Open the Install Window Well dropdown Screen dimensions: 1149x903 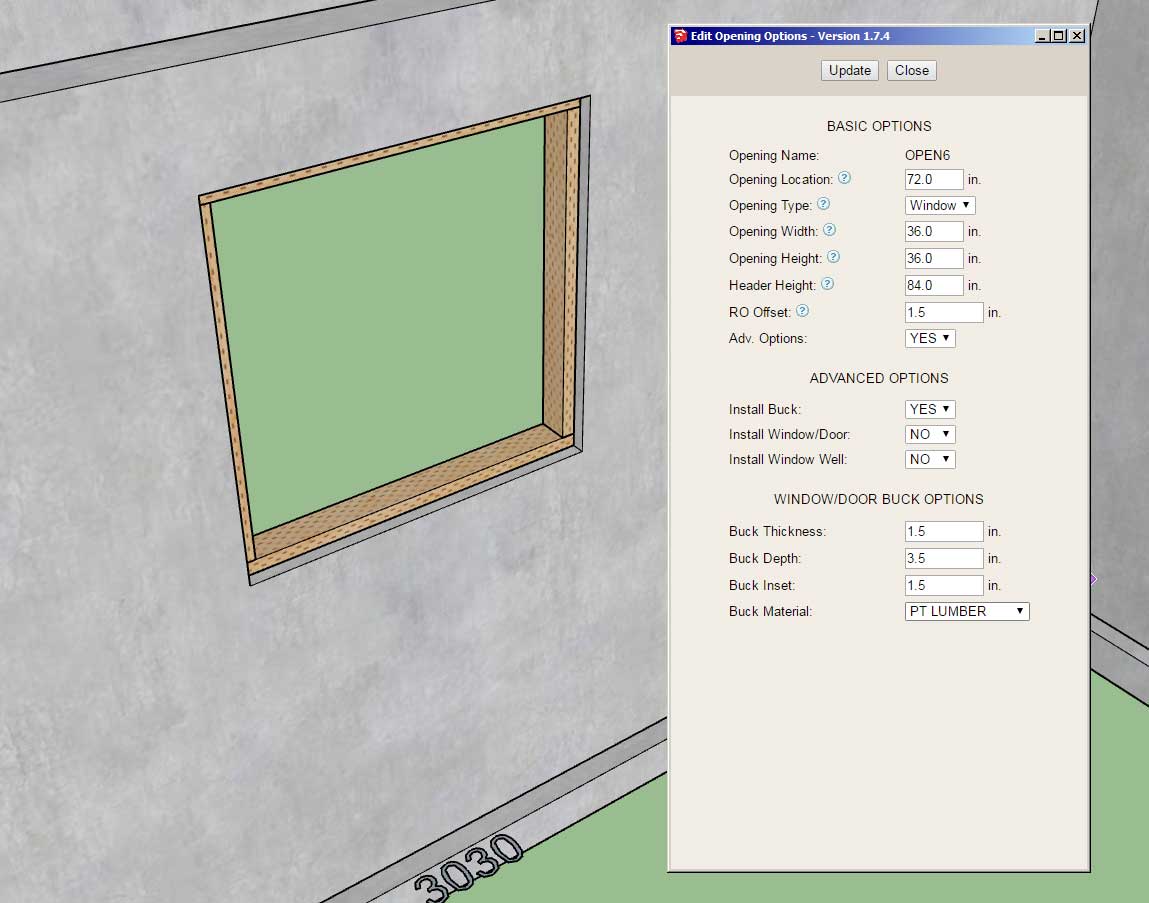click(930, 459)
